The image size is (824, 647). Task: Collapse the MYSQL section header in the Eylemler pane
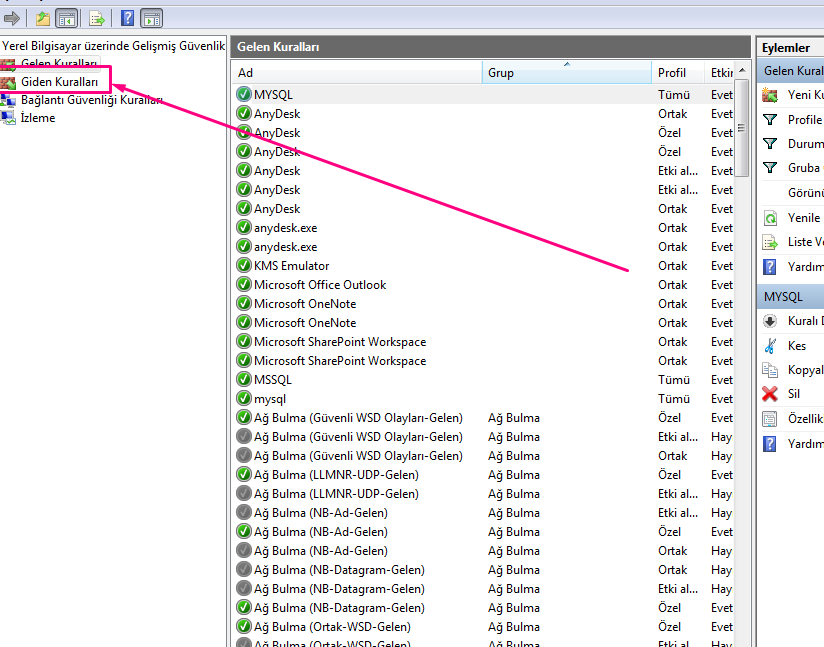pos(791,297)
